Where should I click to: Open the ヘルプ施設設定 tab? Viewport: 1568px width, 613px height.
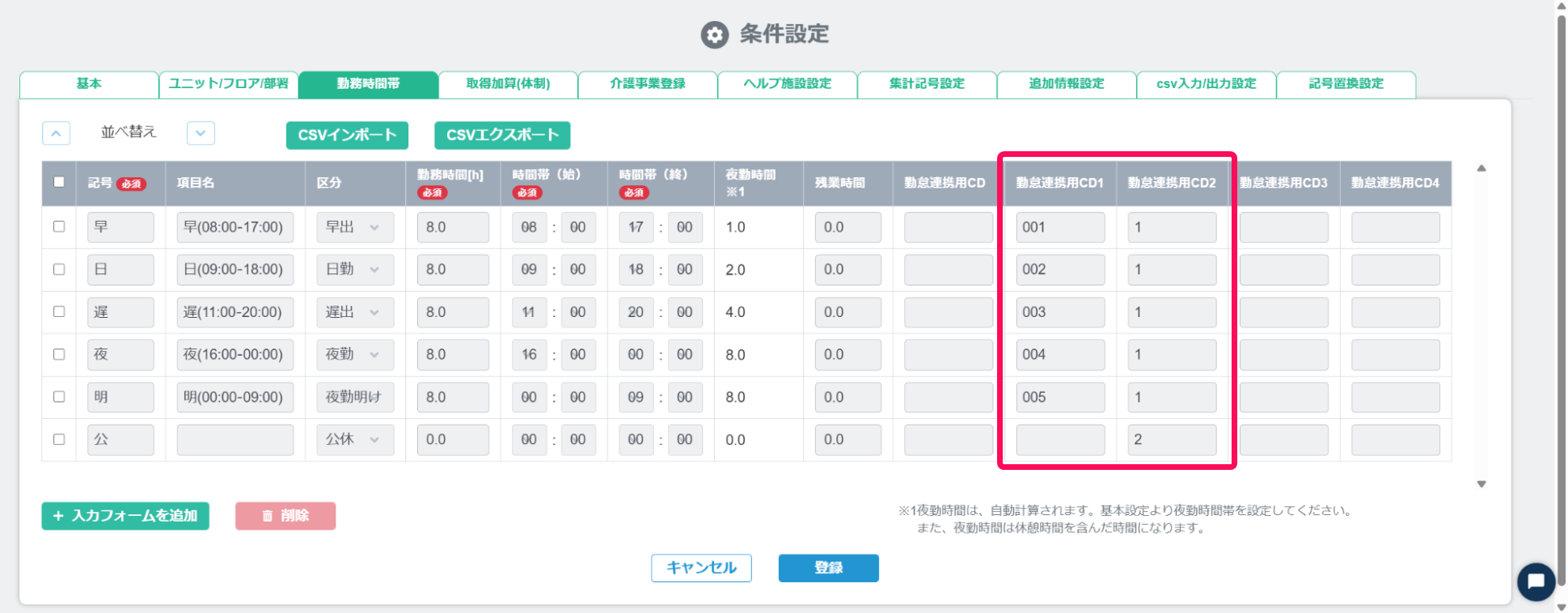(x=787, y=84)
